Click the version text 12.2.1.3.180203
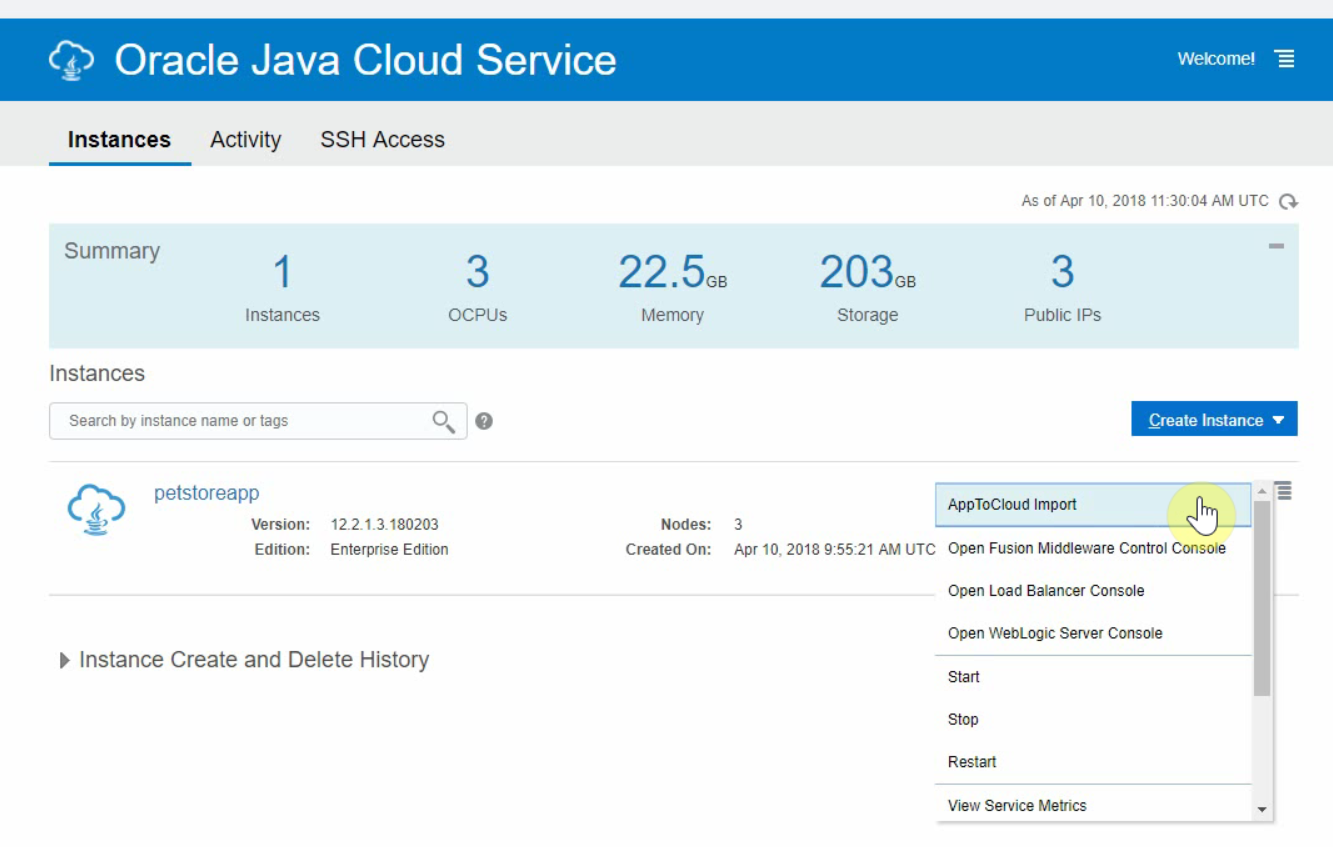The width and height of the screenshot is (1333, 847). [x=384, y=525]
